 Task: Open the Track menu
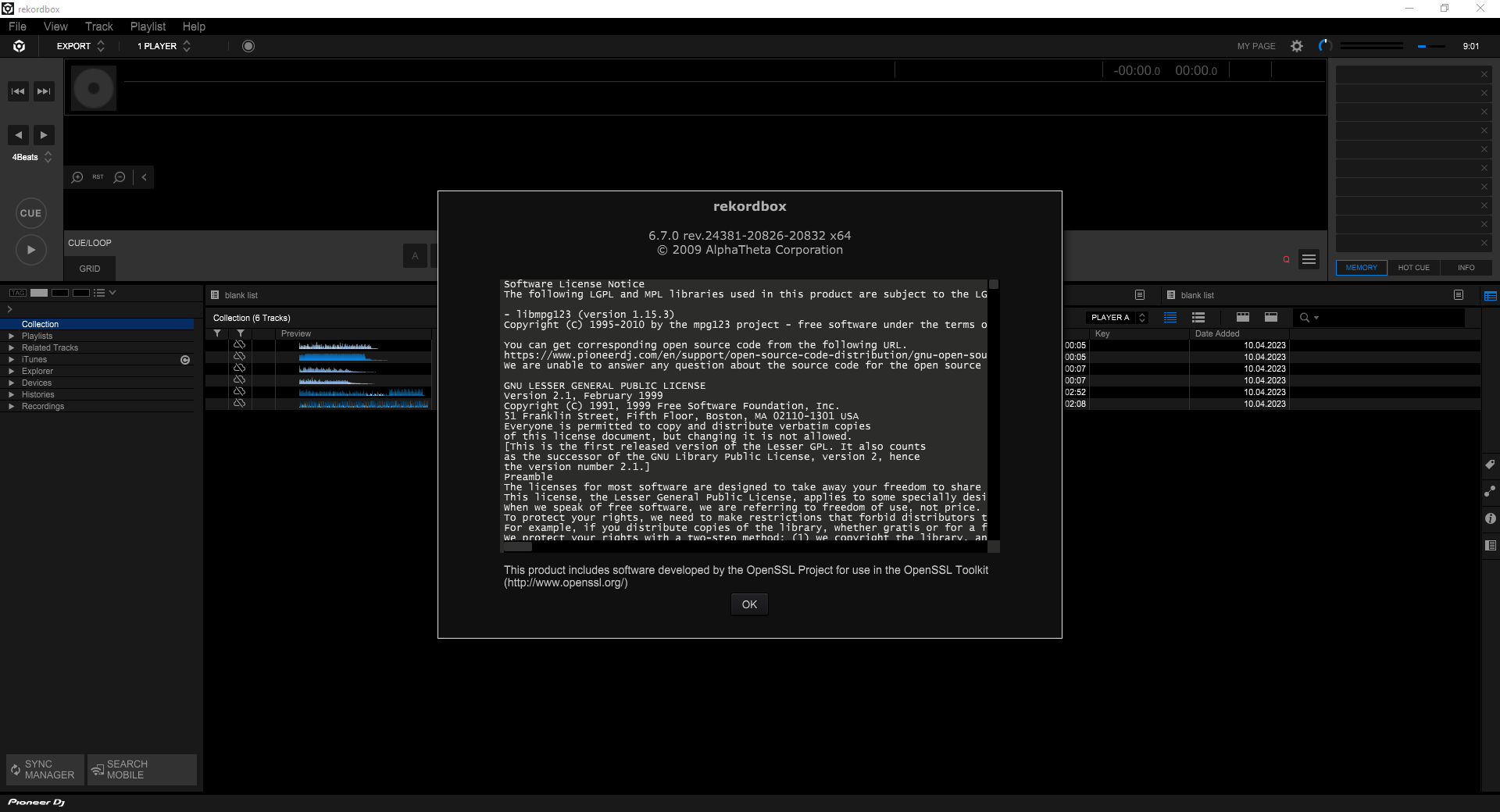click(x=99, y=27)
